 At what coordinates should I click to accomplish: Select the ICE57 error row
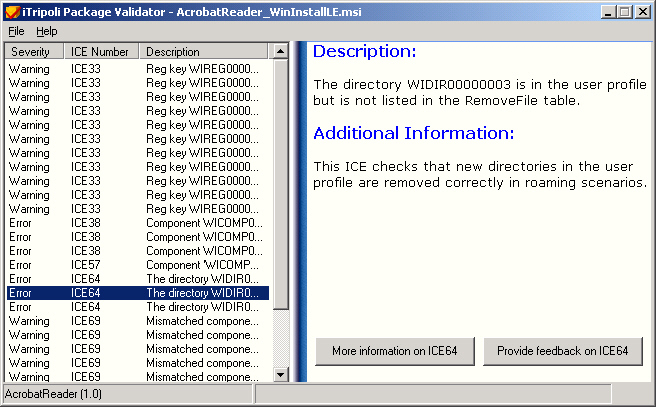click(137, 265)
